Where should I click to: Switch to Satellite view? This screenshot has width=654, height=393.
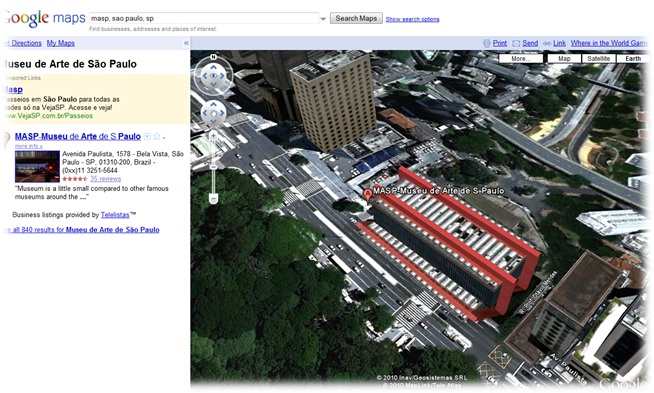pyautogui.click(x=599, y=58)
